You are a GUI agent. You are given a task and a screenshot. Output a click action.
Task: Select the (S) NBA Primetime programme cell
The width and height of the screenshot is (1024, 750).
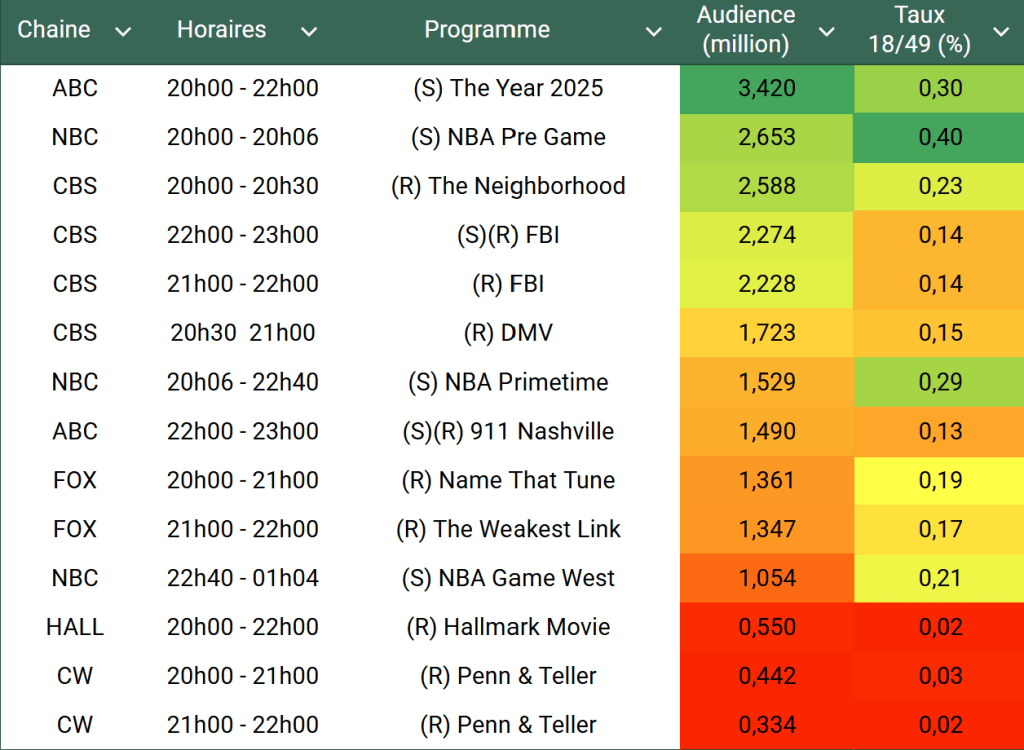click(x=508, y=382)
